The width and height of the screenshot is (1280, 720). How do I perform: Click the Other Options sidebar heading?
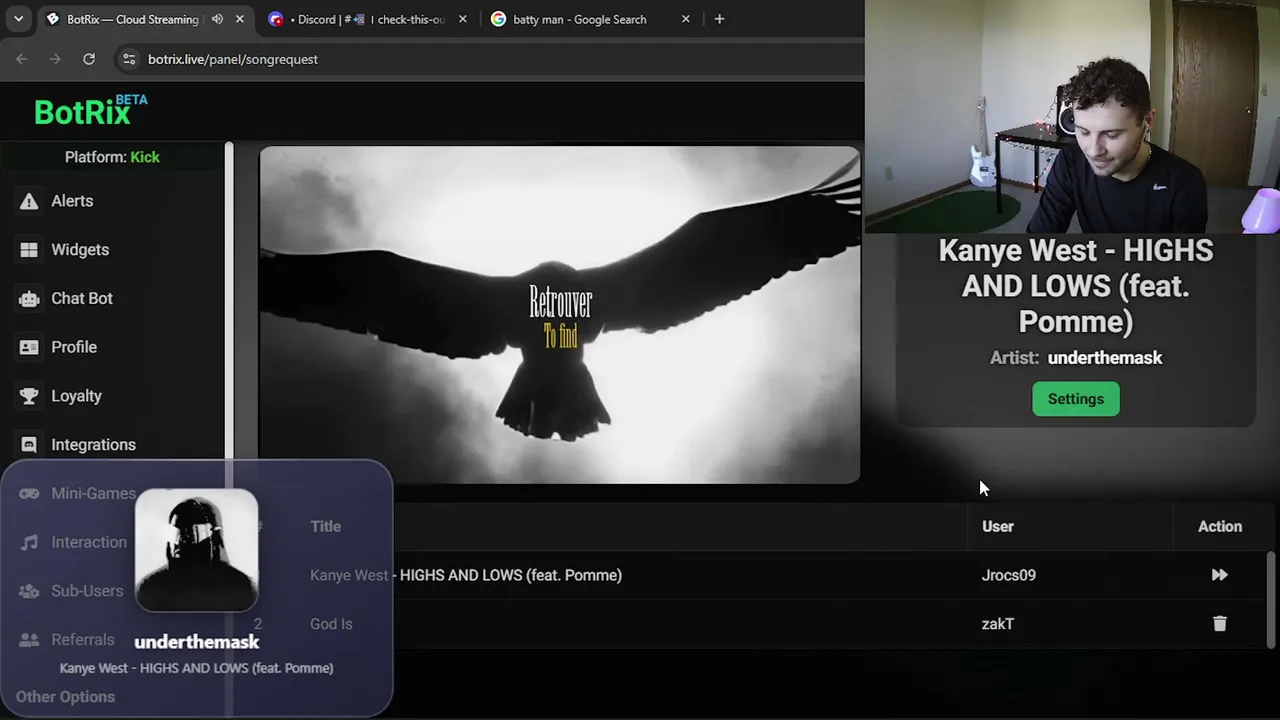click(x=65, y=697)
